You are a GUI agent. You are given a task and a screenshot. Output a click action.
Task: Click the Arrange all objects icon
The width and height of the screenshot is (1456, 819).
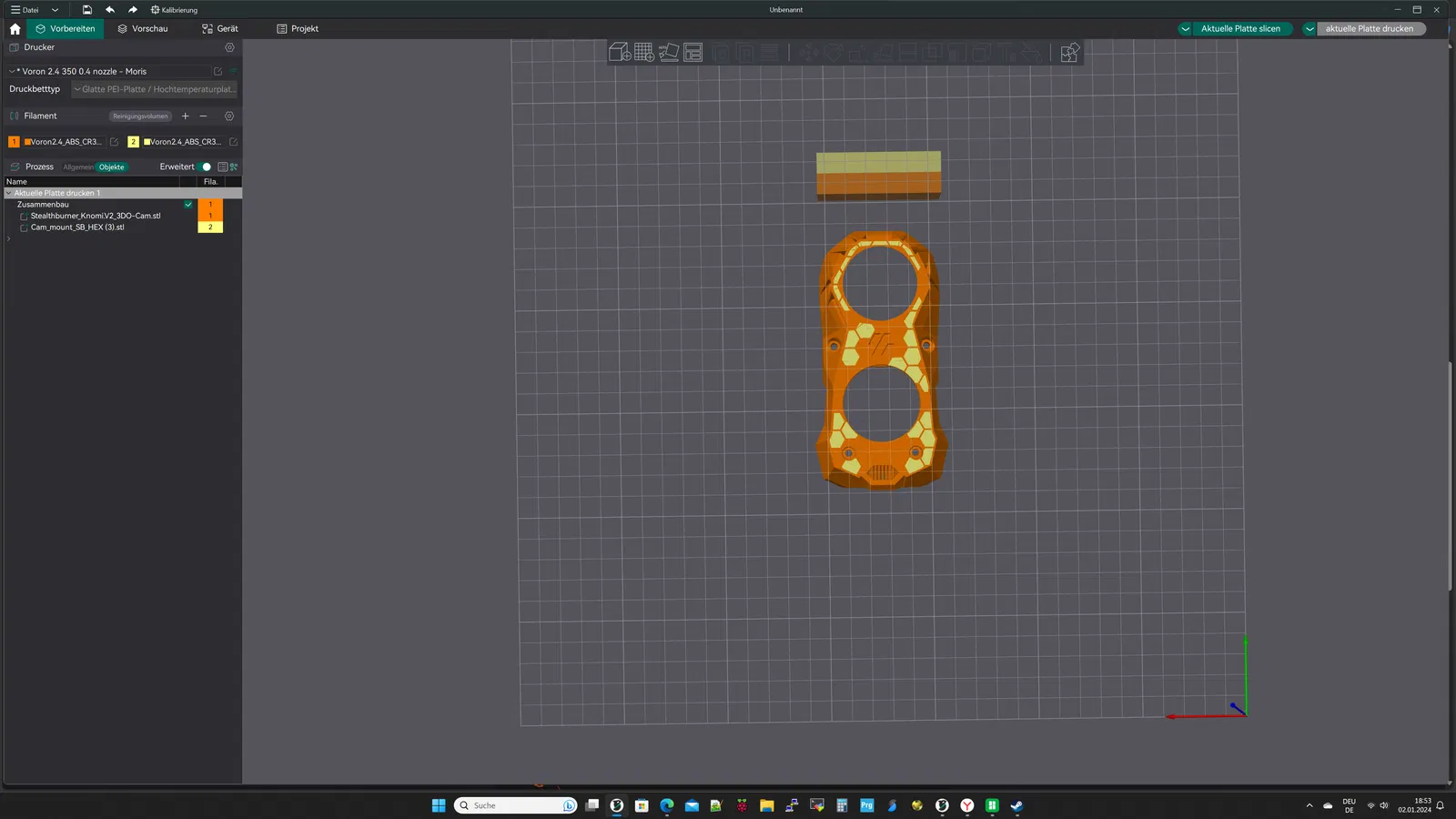point(693,52)
